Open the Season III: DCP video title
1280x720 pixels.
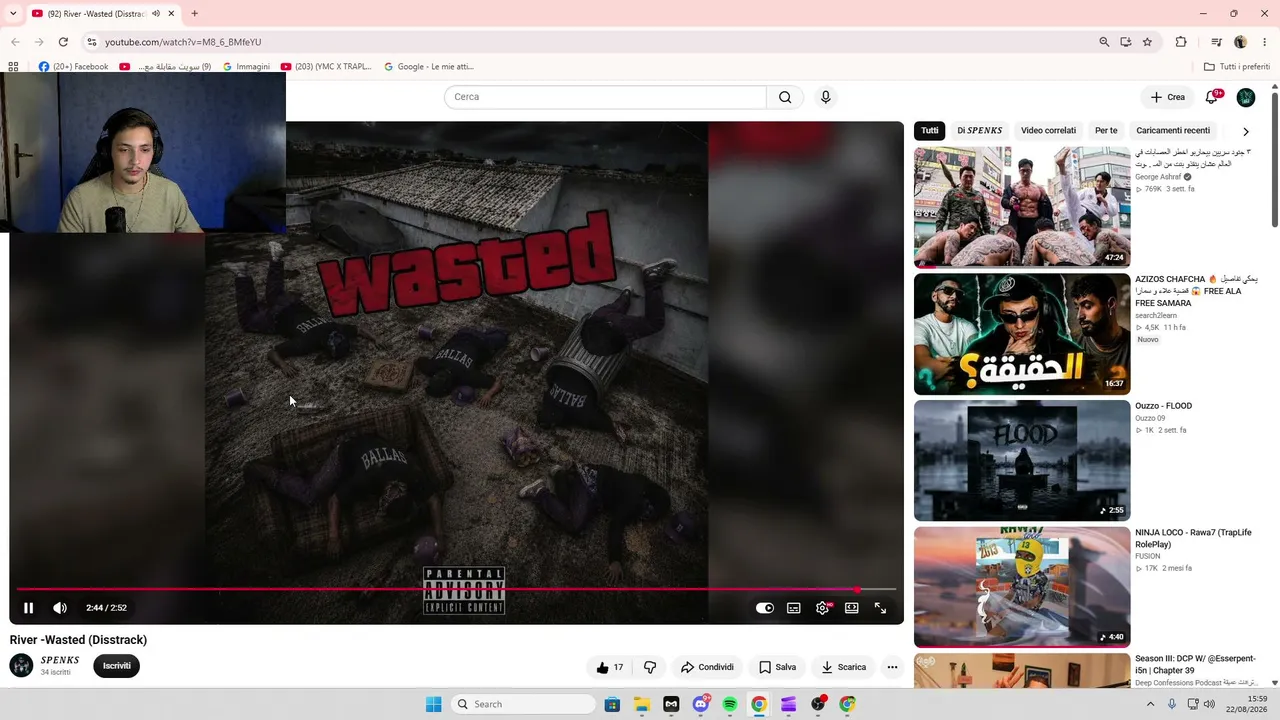(x=1195, y=665)
